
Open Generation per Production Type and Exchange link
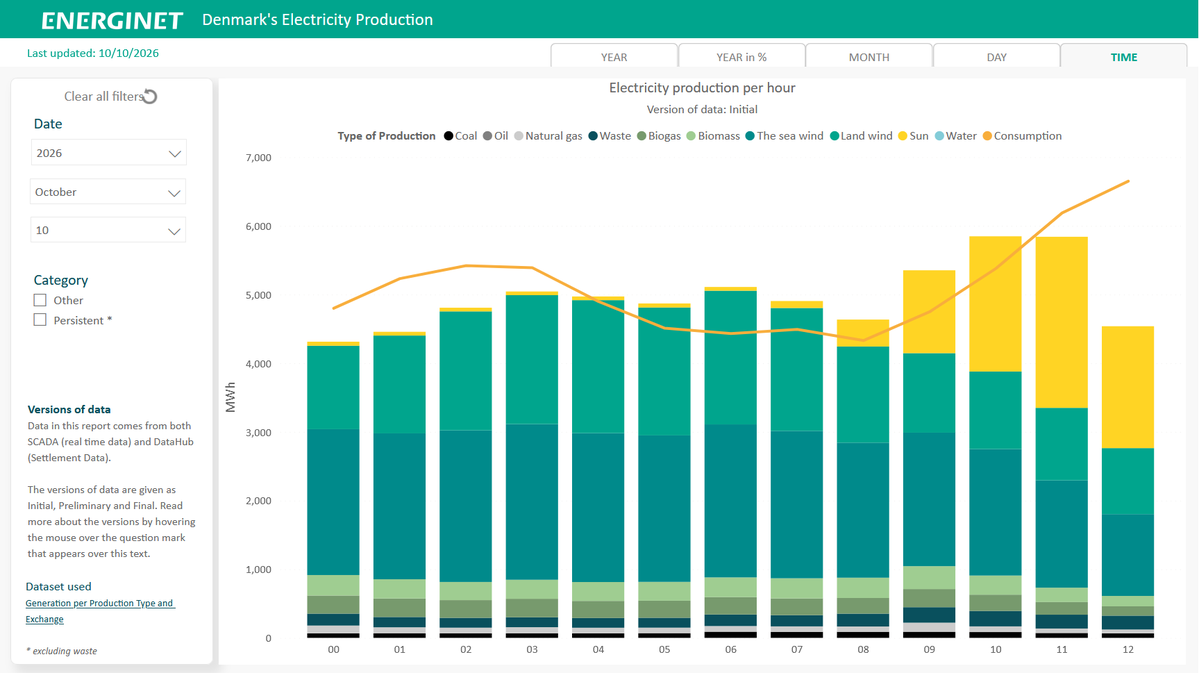100,611
